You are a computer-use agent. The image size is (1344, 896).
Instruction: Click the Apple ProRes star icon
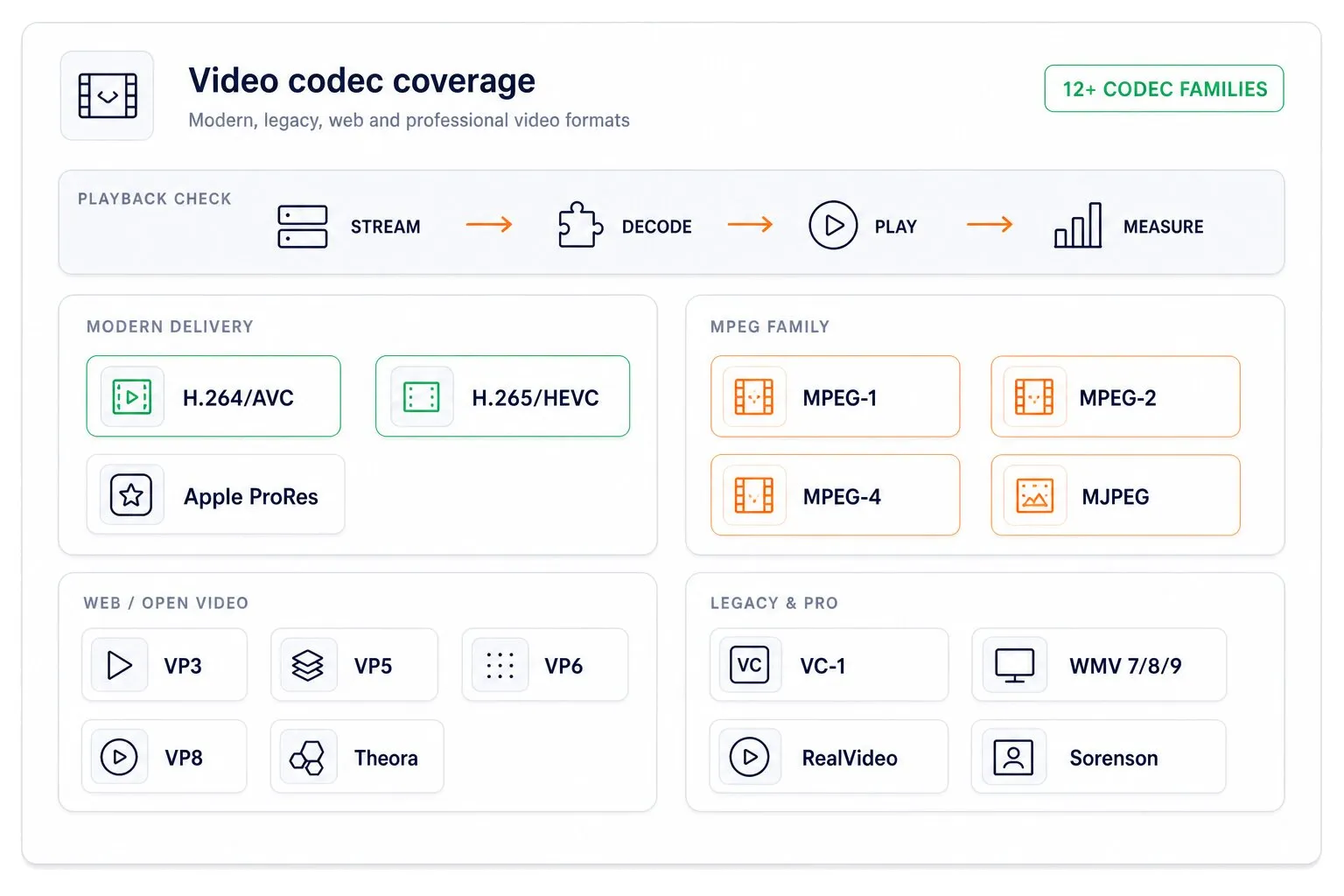(131, 495)
